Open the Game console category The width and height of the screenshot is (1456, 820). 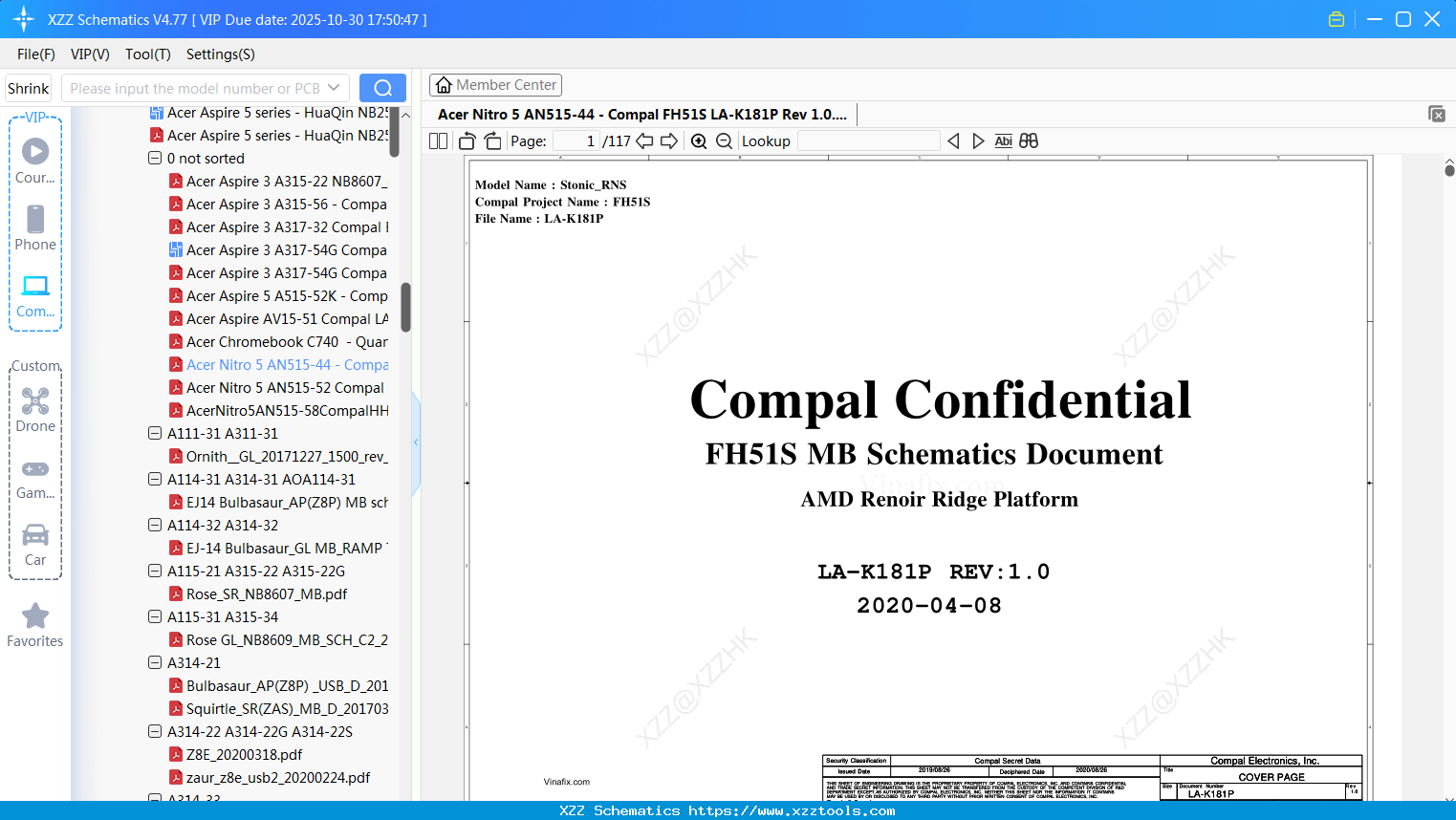click(35, 478)
